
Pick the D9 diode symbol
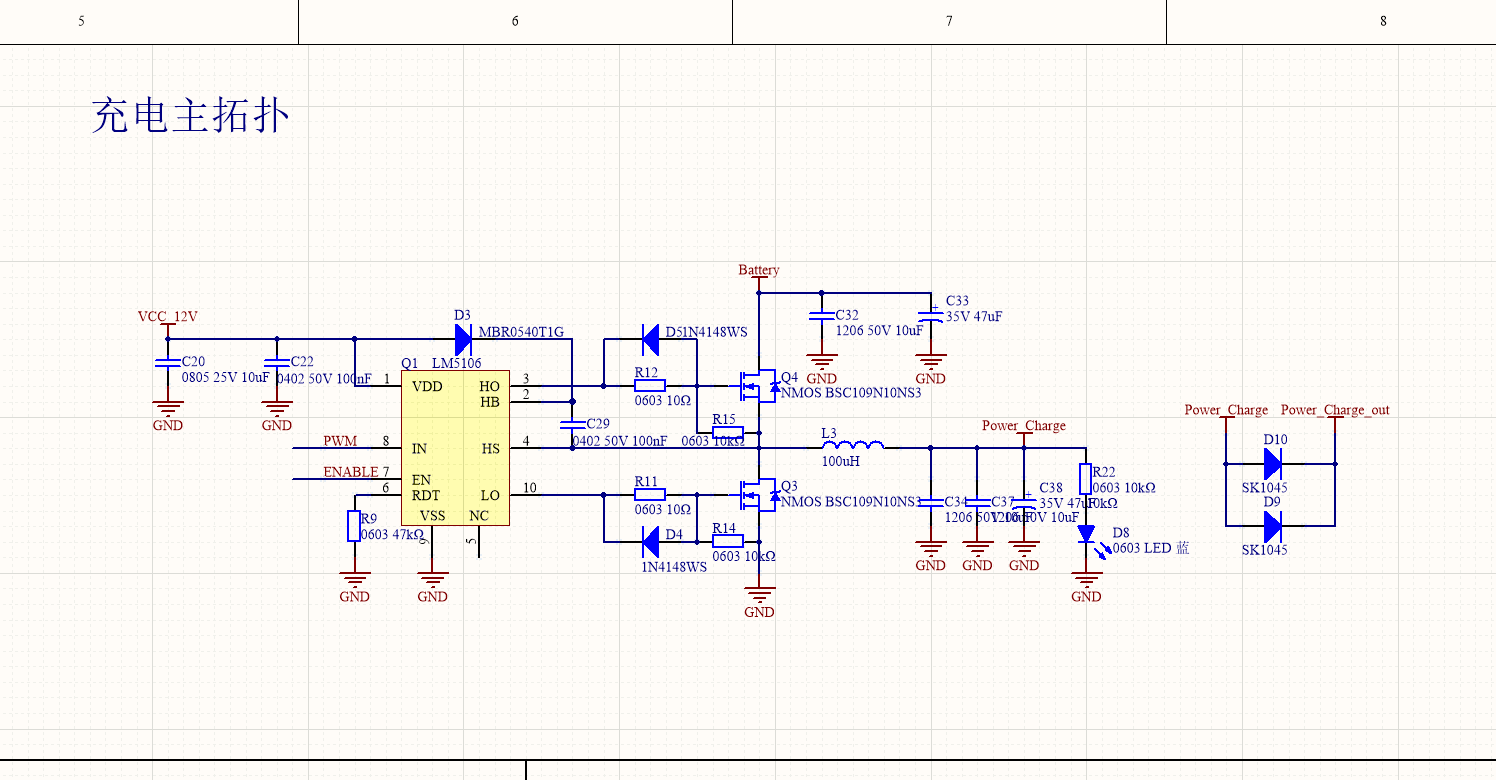(1272, 526)
